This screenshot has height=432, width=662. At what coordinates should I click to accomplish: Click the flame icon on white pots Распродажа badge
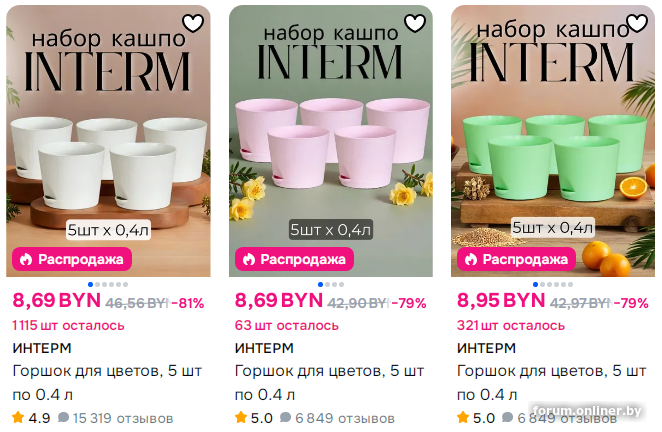click(26, 259)
